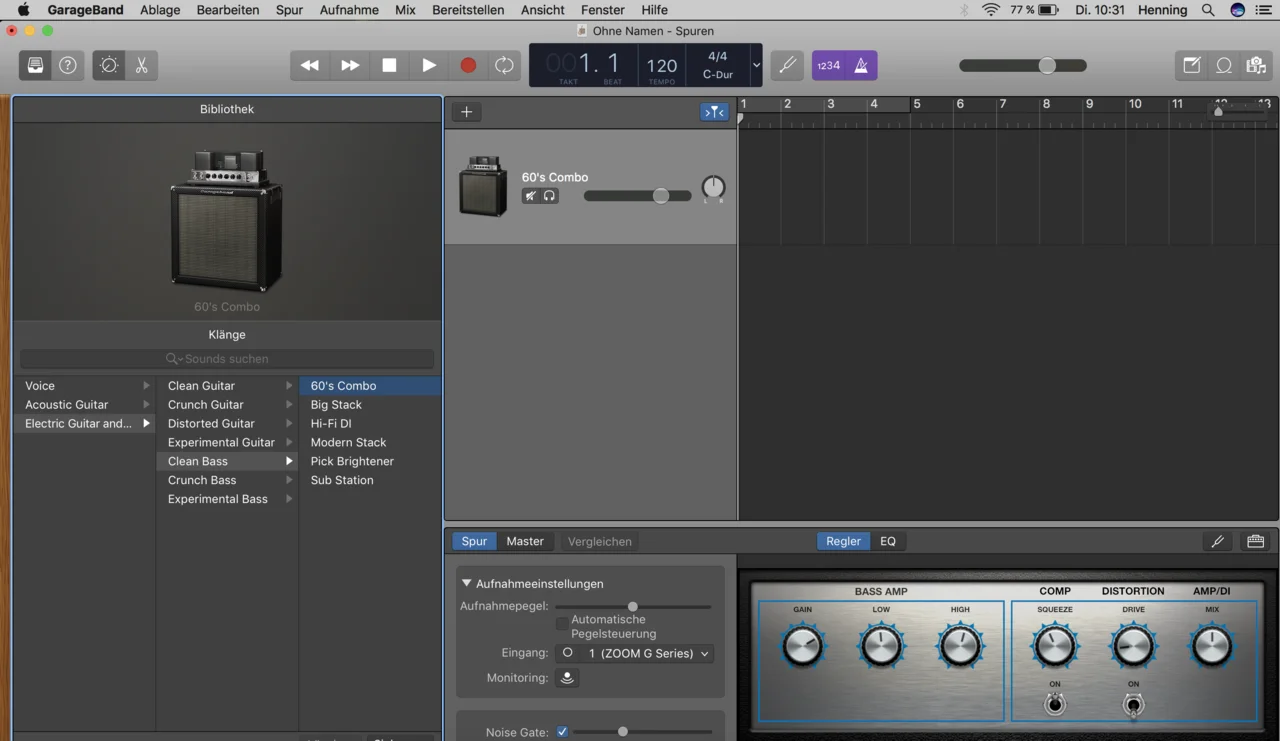This screenshot has height=741, width=1280.
Task: Click the Tuner fork icon
Action: (x=787, y=65)
